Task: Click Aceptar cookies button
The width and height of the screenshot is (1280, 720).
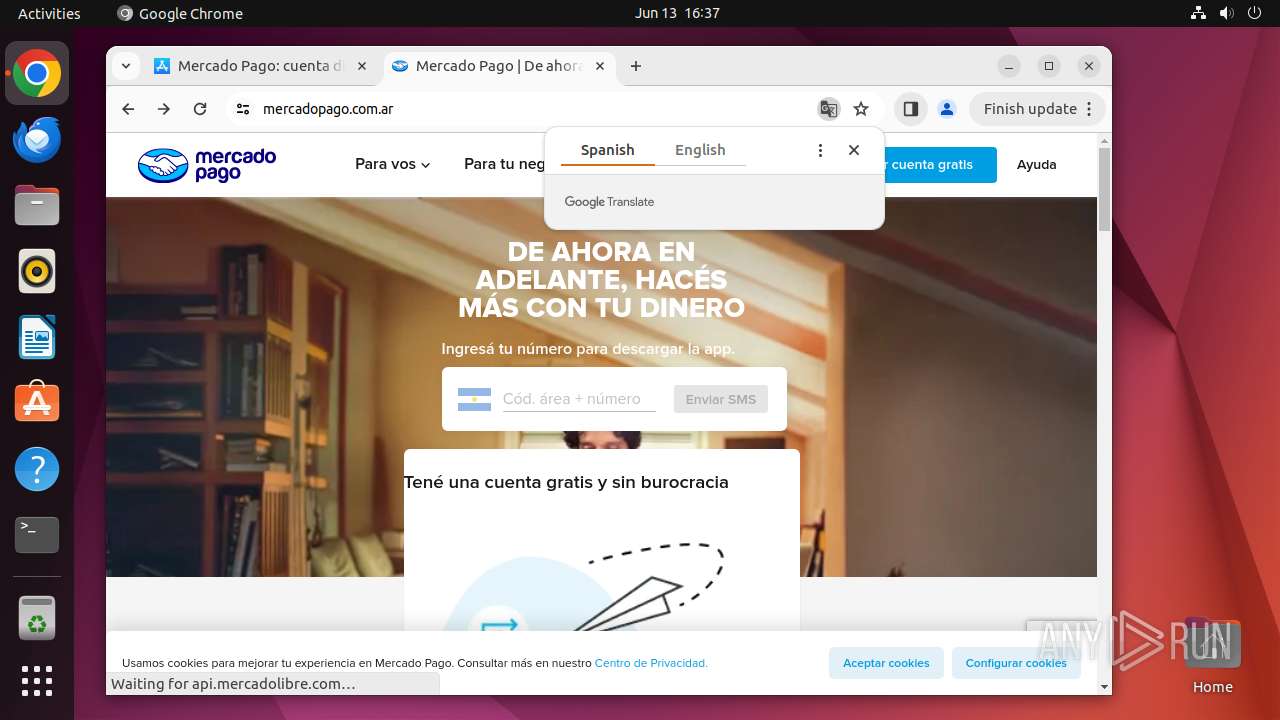Action: click(886, 663)
